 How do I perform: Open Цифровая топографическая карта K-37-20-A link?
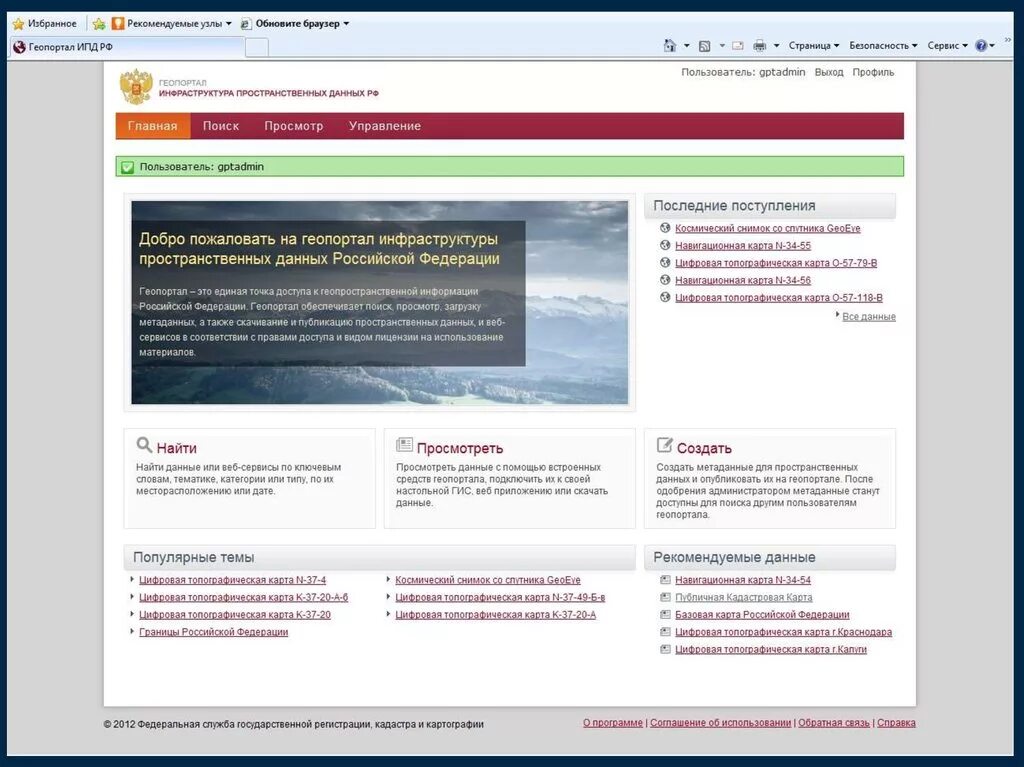coord(496,615)
